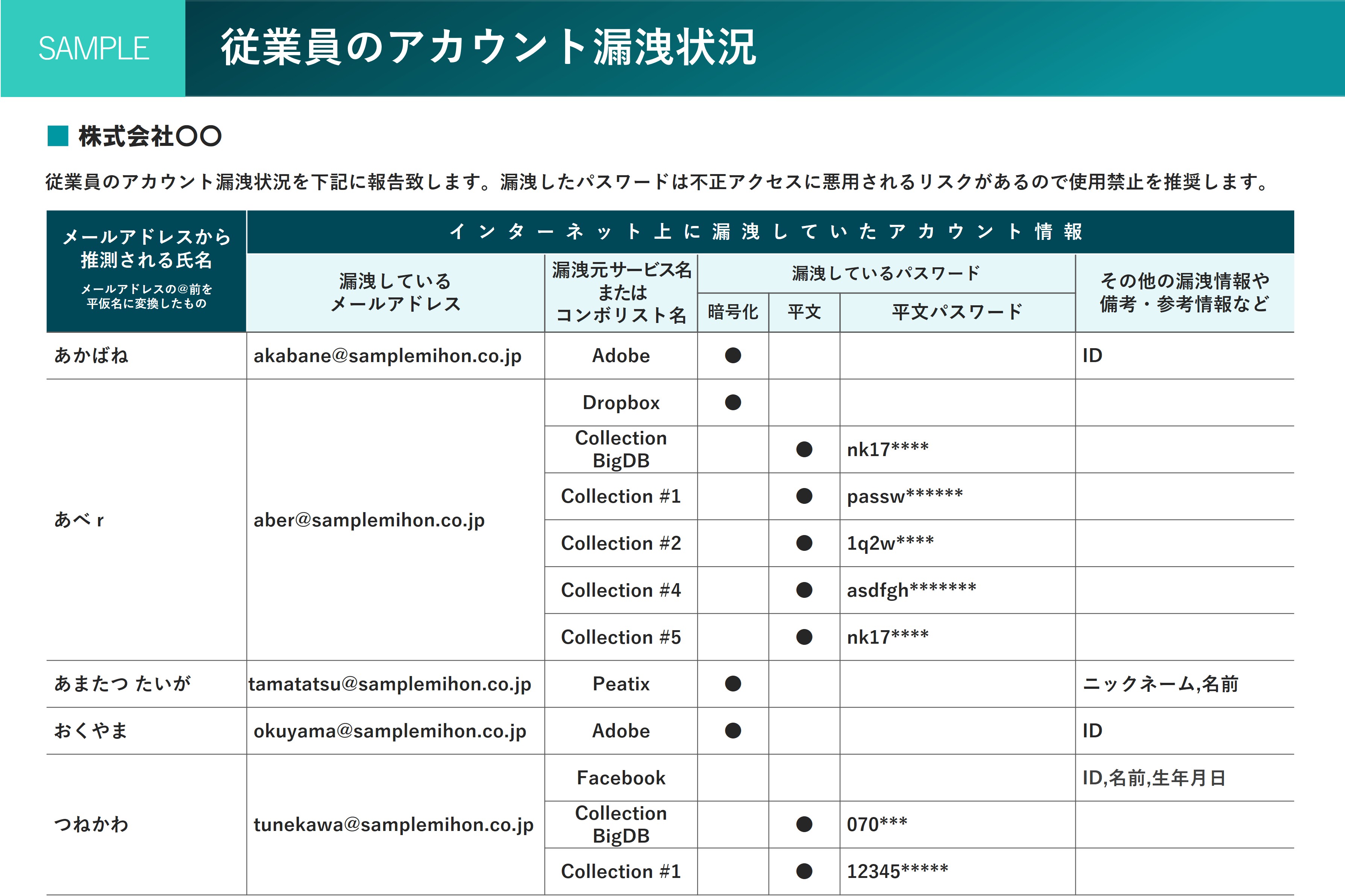1345x896 pixels.
Task: Click the header 漏洩しているパスワード
Action: click(x=886, y=273)
